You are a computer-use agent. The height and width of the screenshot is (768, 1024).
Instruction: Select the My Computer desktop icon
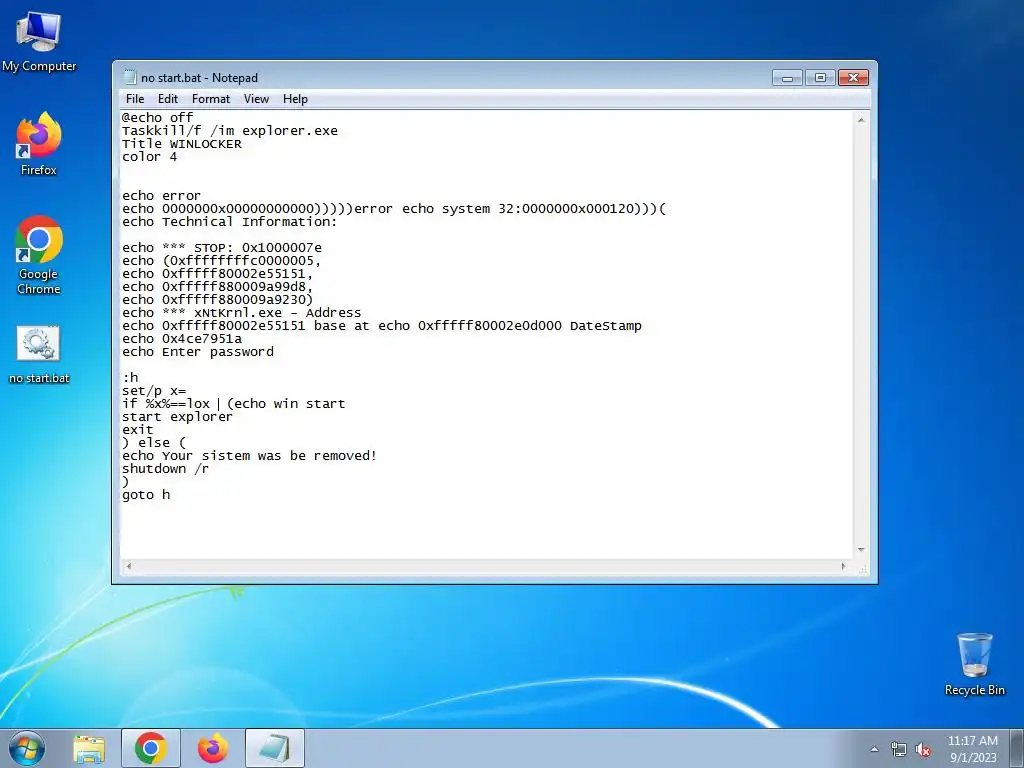tap(39, 42)
